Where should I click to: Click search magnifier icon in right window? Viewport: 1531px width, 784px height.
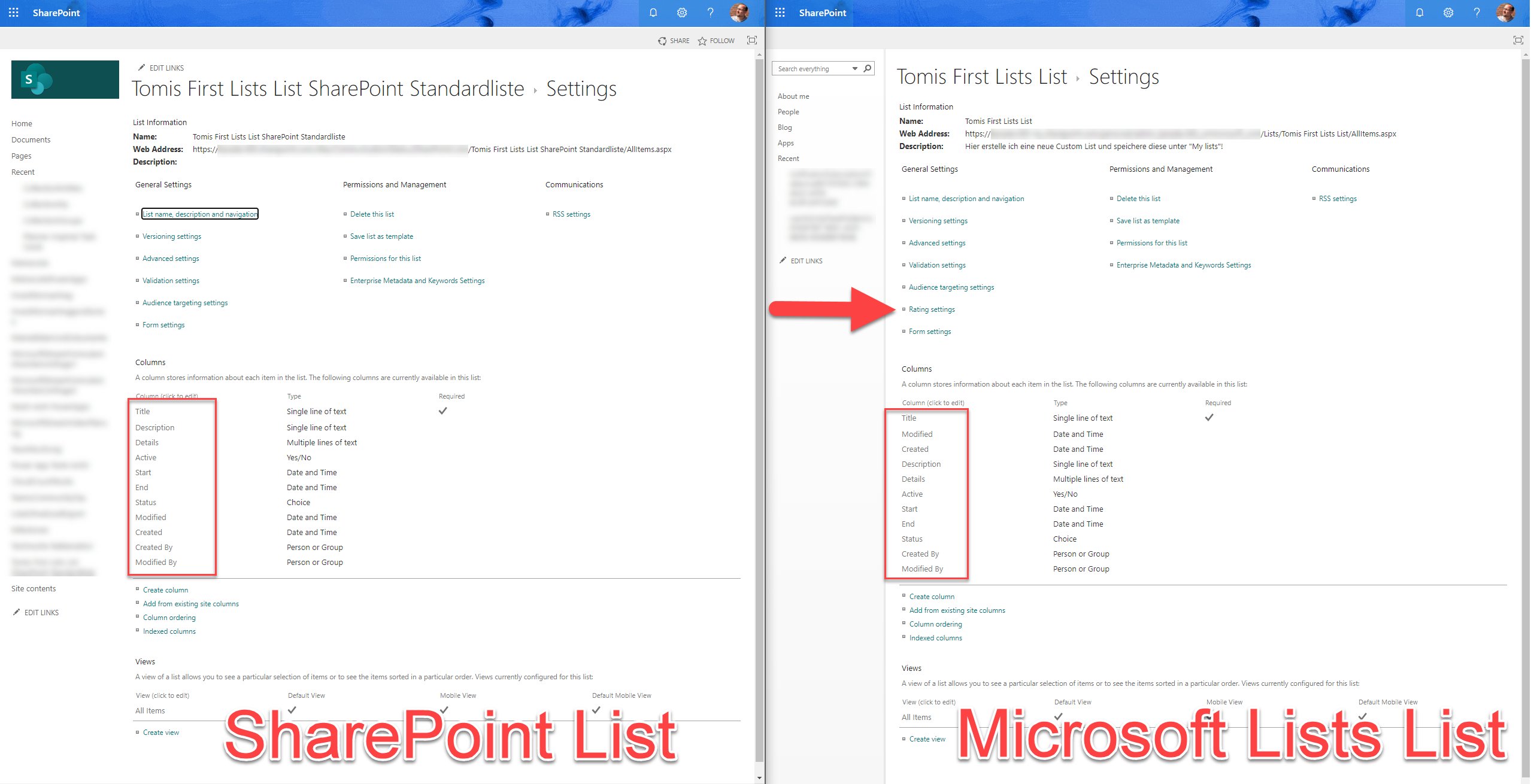click(x=867, y=68)
